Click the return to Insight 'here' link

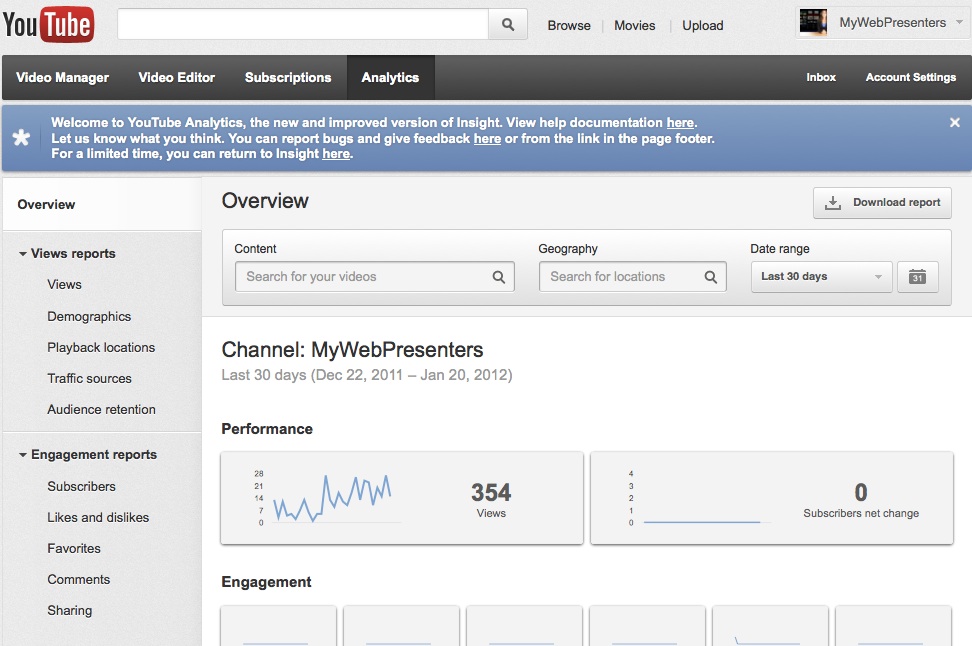tap(336, 154)
